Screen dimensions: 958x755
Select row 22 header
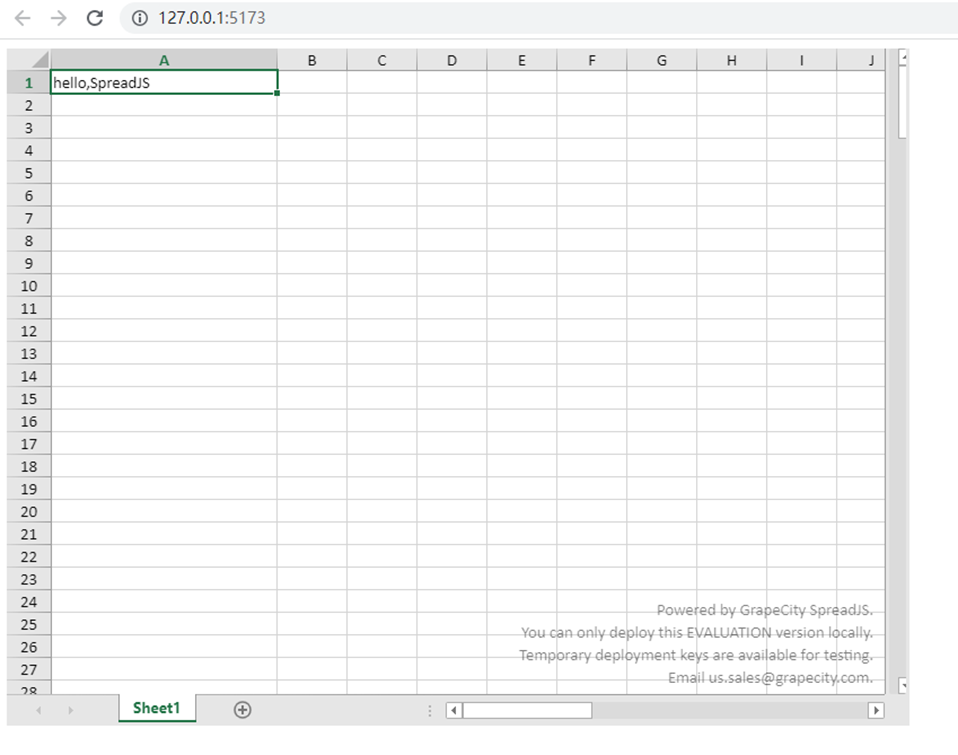(29, 557)
